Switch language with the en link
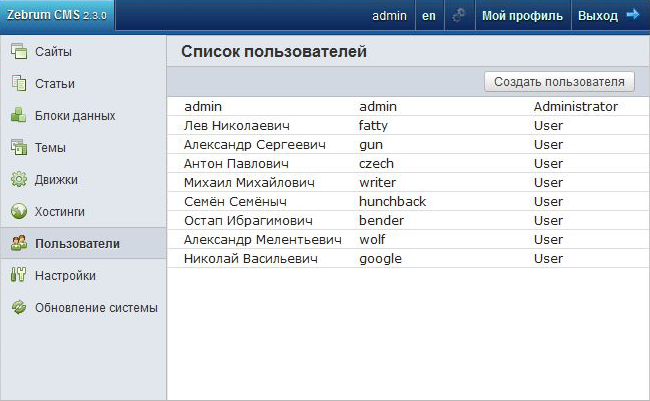The image size is (650, 401). tap(429, 16)
